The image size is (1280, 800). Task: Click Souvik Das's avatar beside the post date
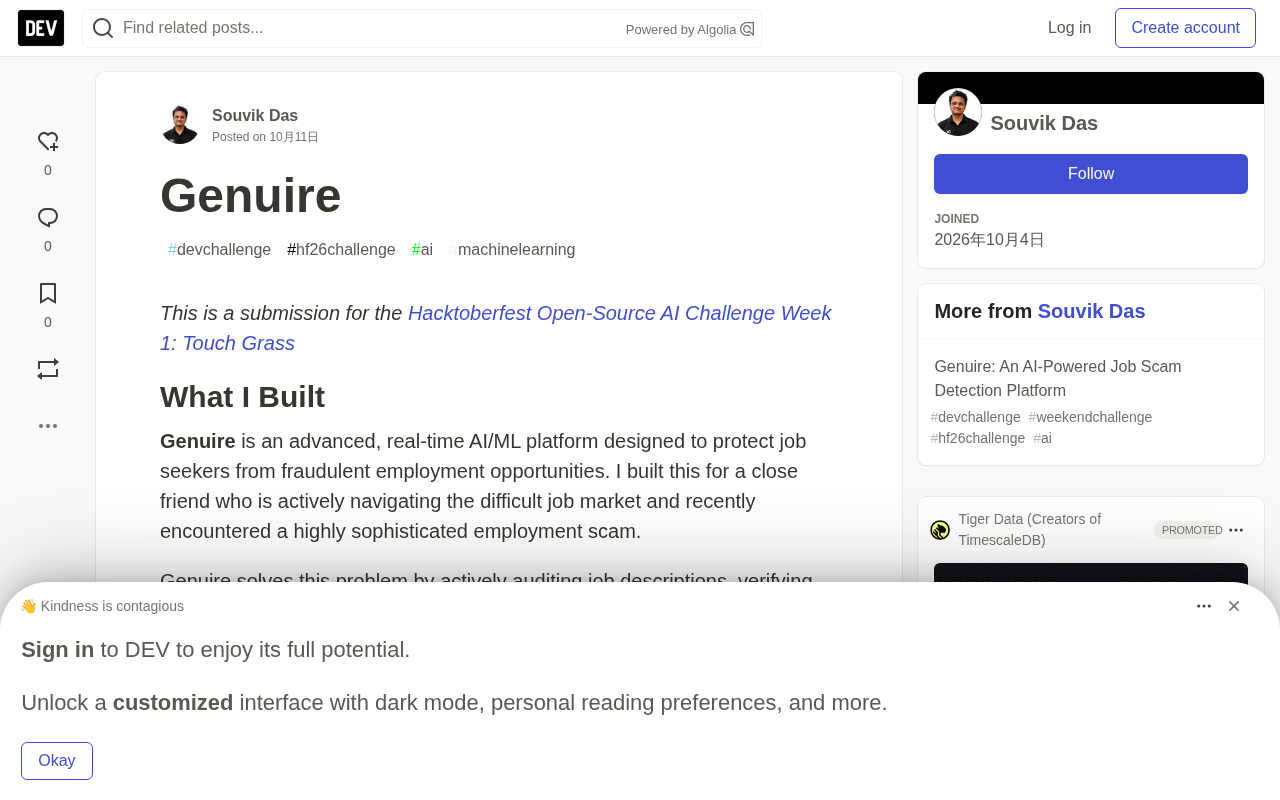(x=180, y=125)
